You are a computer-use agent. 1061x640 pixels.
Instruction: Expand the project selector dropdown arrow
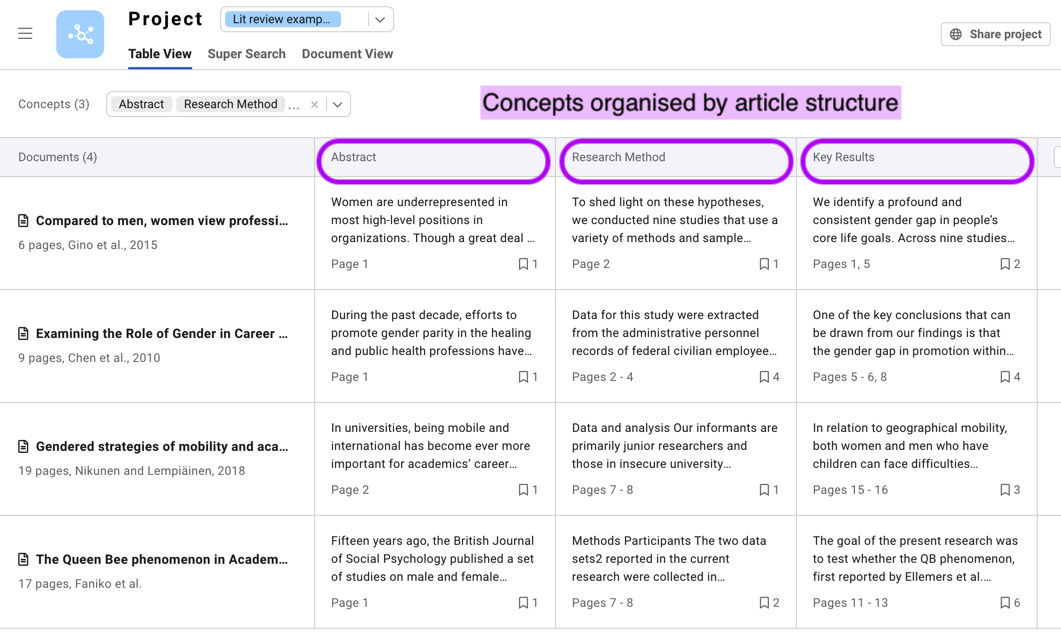click(x=380, y=20)
